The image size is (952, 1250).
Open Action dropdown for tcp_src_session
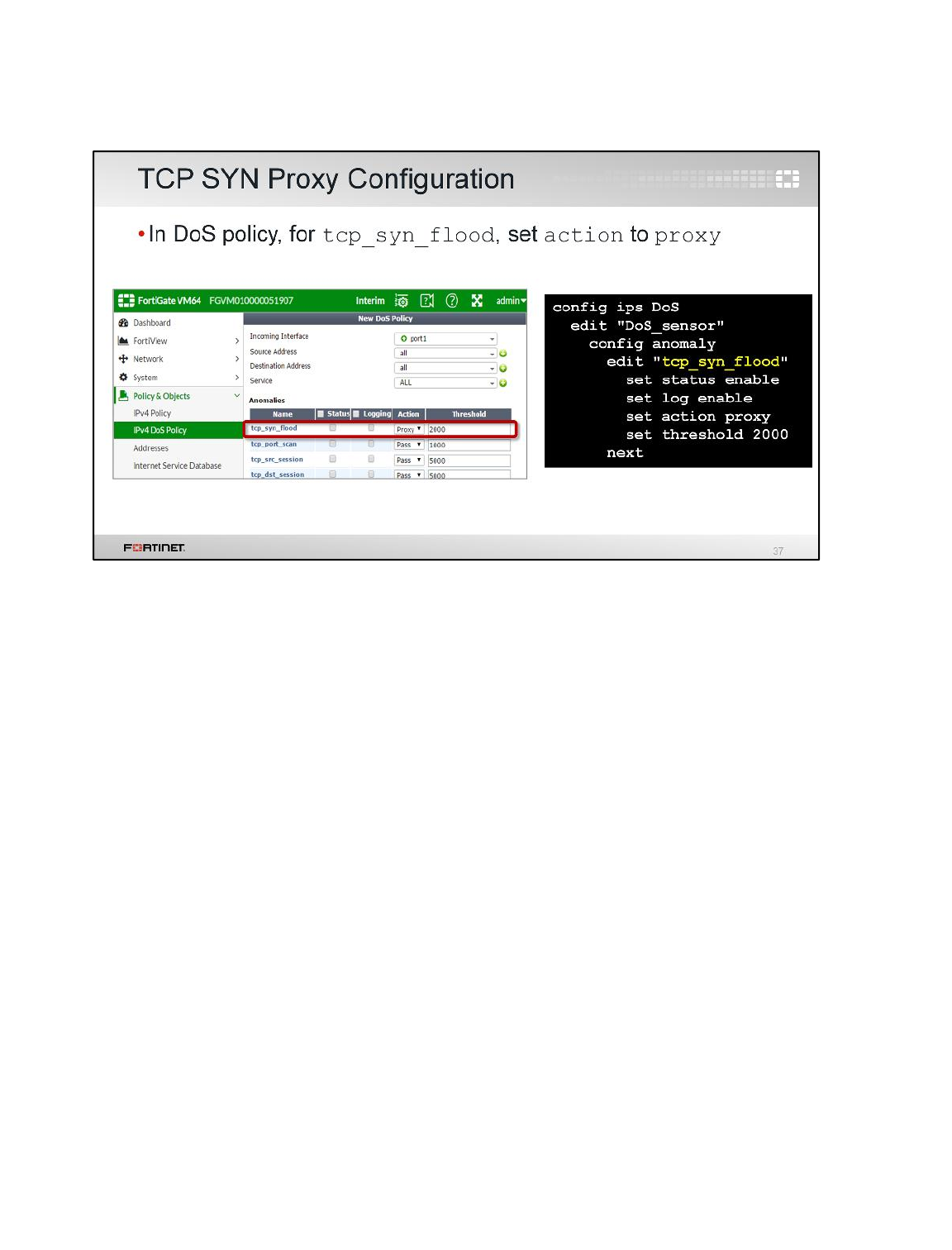click(x=409, y=460)
